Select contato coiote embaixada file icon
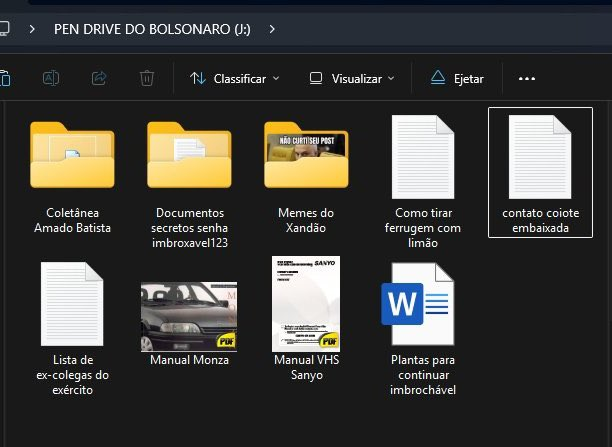 pyautogui.click(x=540, y=157)
